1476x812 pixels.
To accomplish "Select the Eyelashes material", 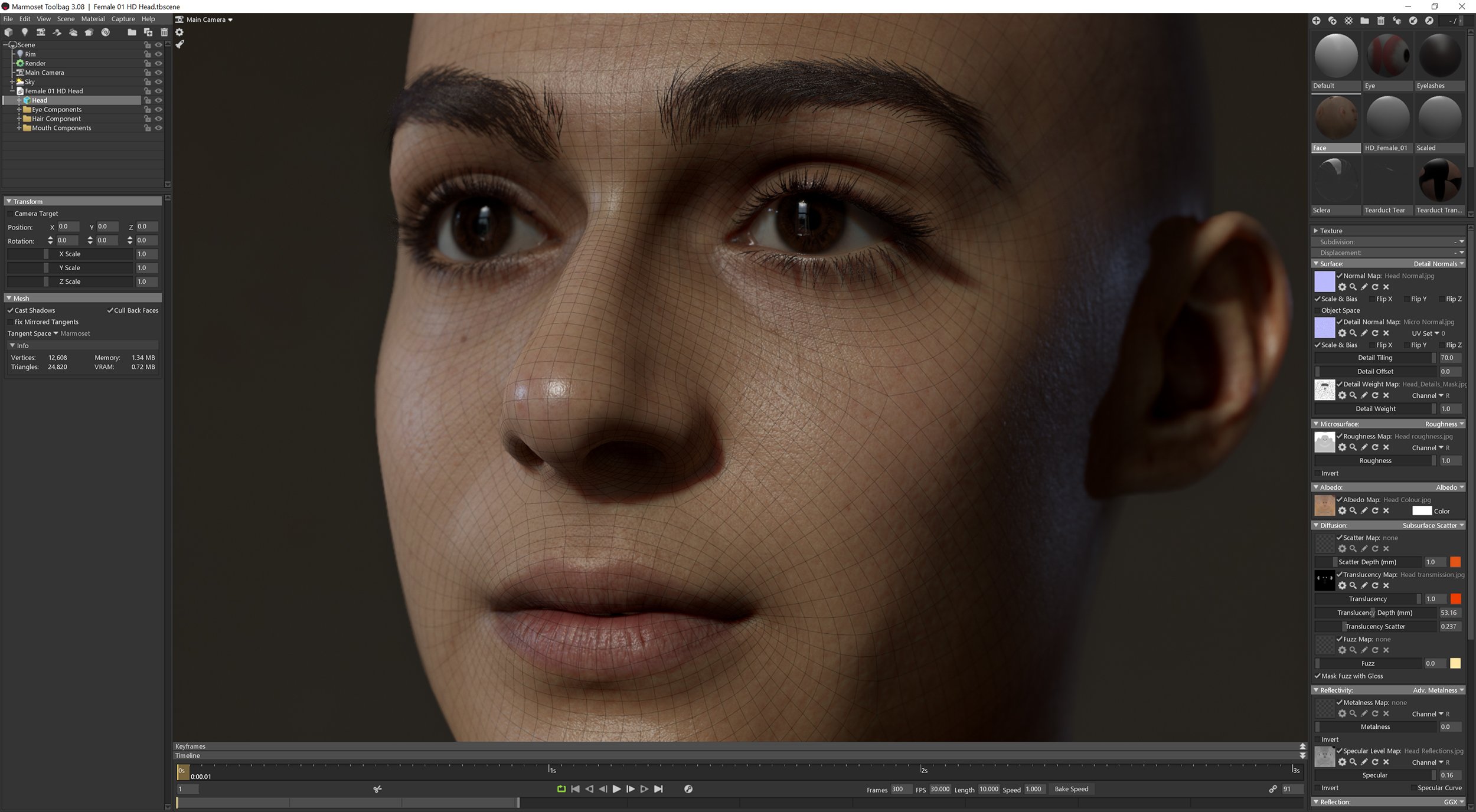I will coord(1439,62).
